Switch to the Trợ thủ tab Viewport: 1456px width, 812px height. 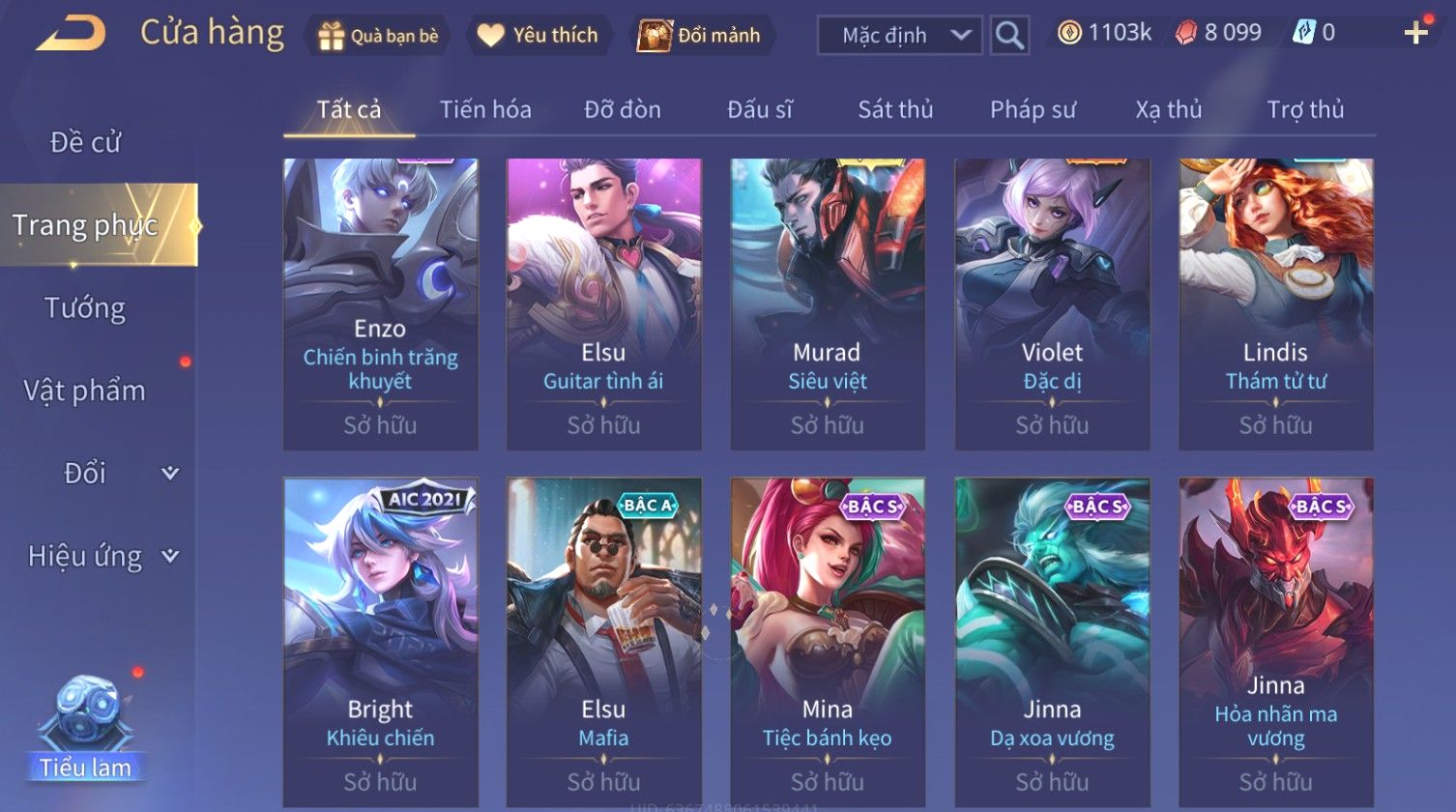[x=1305, y=109]
